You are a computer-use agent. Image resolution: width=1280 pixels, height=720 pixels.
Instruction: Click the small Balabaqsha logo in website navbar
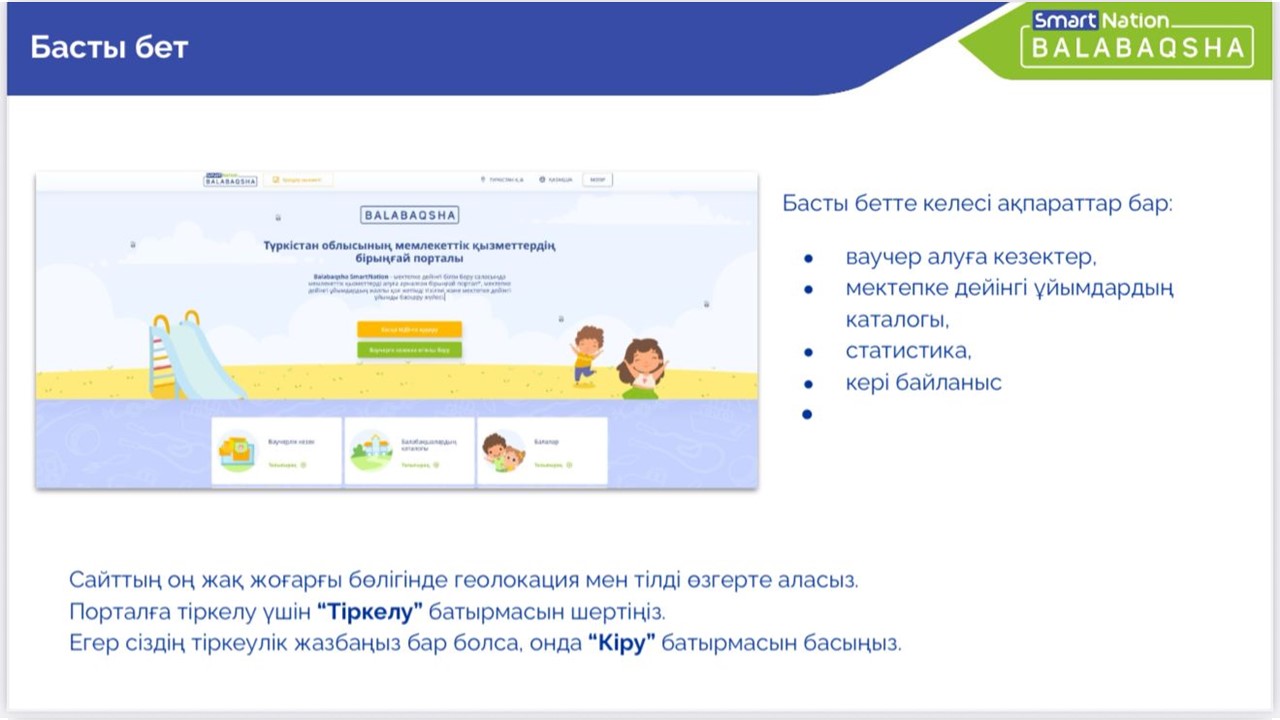click(230, 180)
